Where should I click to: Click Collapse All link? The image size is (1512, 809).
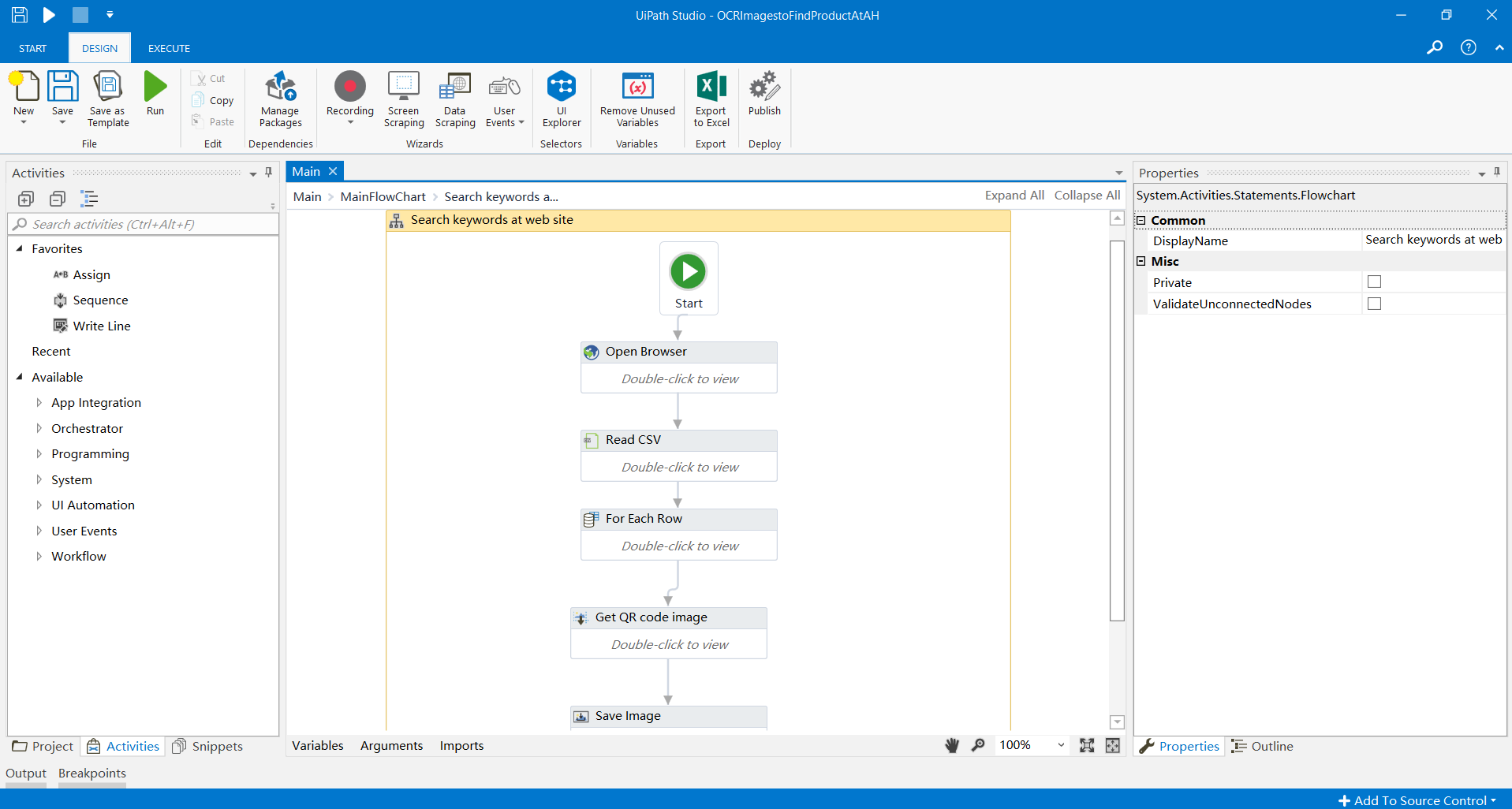pos(1087,195)
